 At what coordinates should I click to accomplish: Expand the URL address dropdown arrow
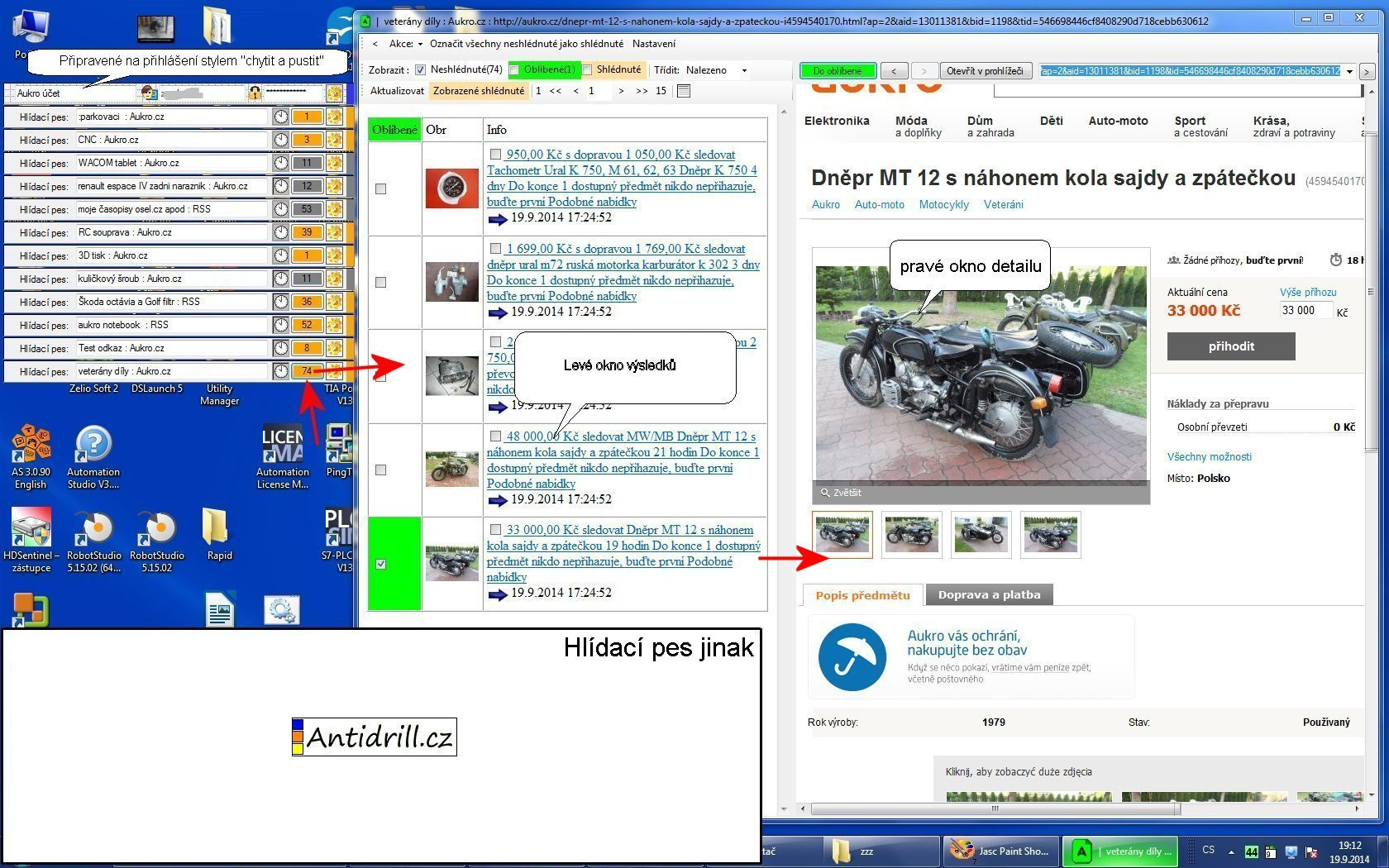[1350, 71]
